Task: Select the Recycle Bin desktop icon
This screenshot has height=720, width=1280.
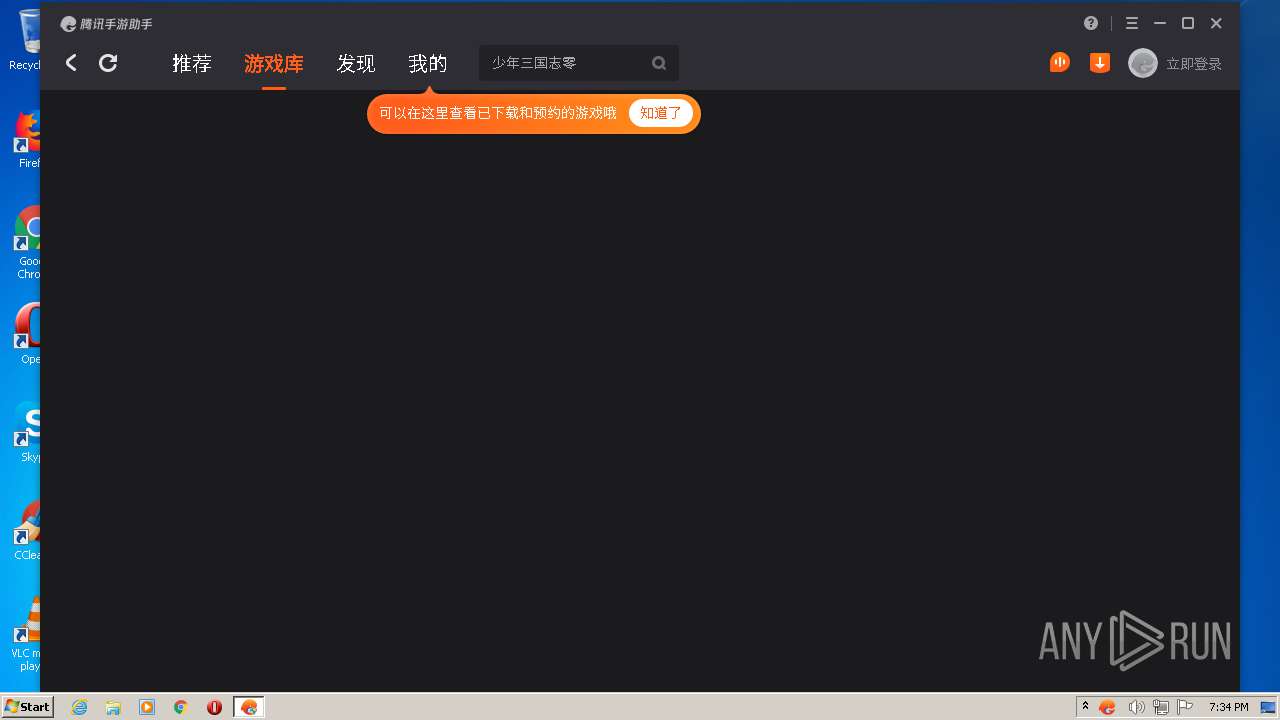Action: tap(24, 40)
